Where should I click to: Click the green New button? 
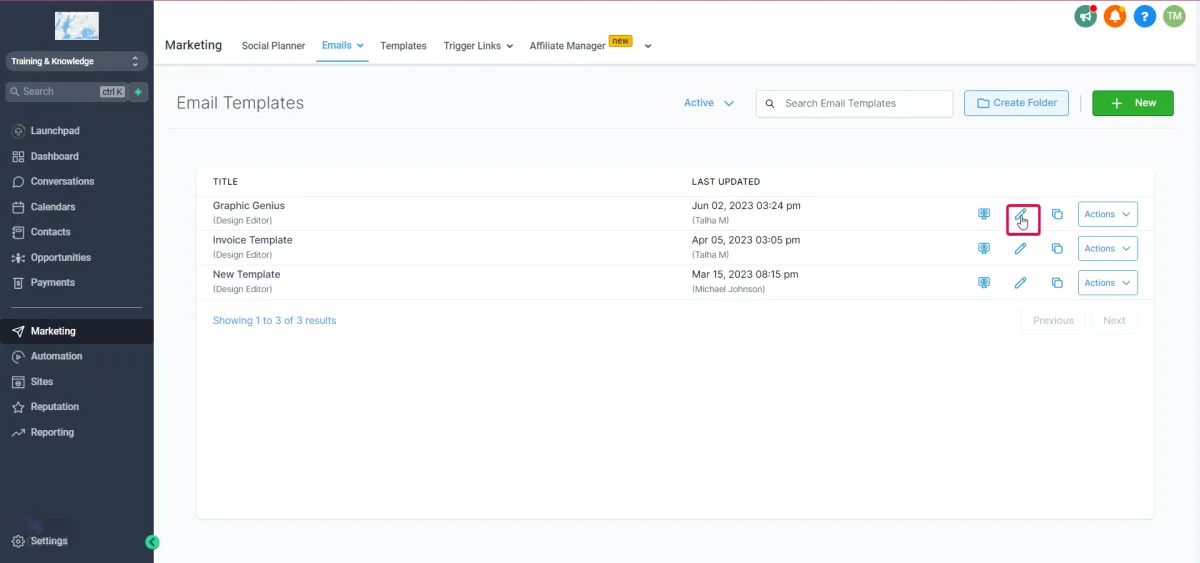[1132, 103]
